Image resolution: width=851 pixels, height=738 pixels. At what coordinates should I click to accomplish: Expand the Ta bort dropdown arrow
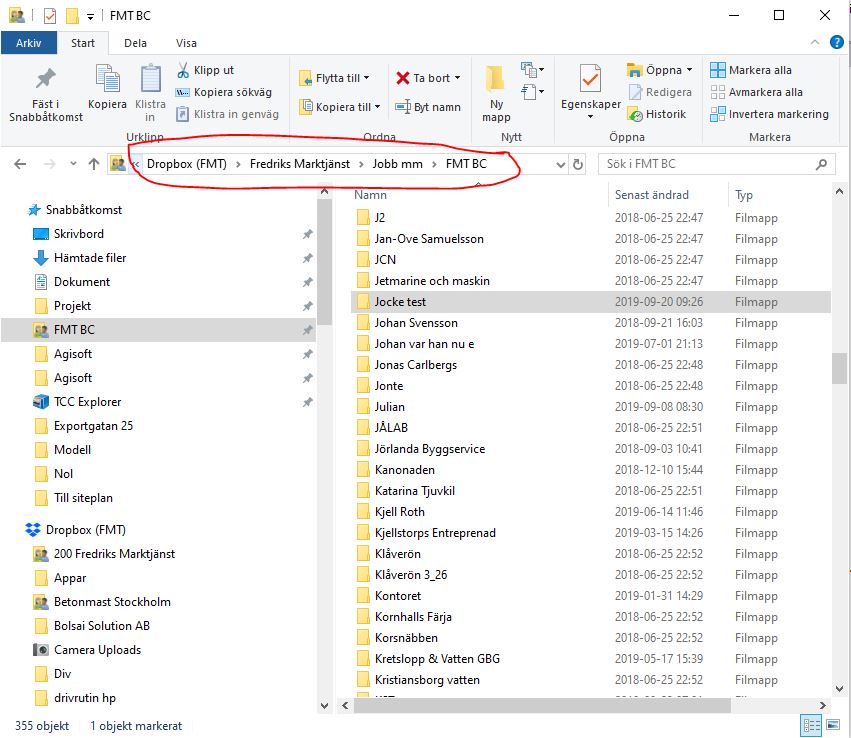click(x=458, y=78)
